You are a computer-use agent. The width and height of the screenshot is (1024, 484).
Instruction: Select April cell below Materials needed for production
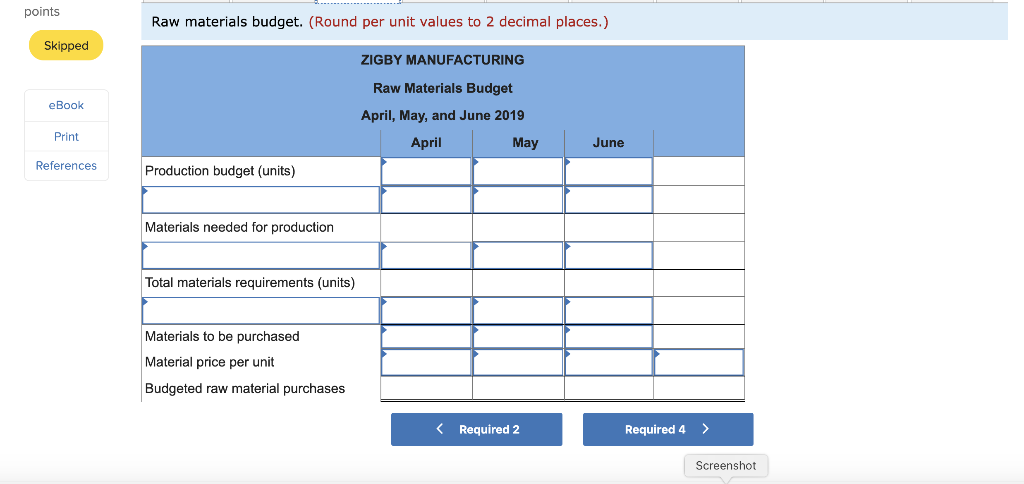coord(426,255)
